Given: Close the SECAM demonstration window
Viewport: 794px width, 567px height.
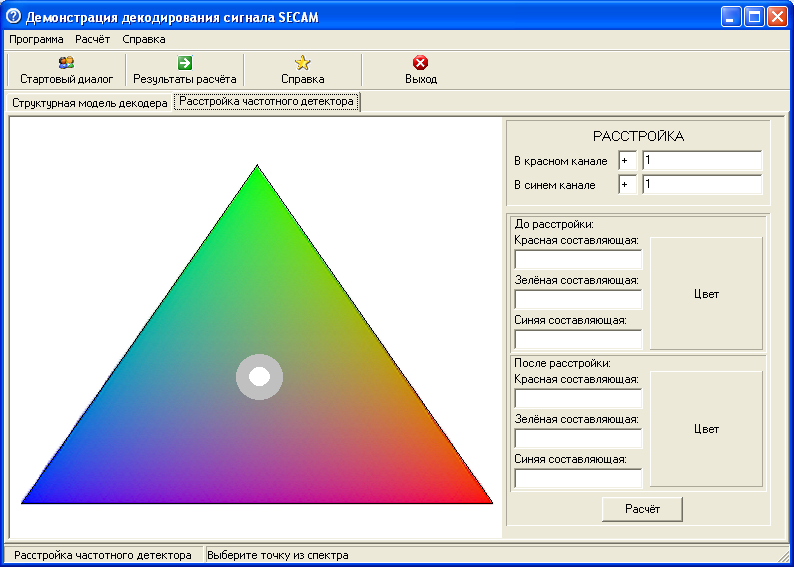Looking at the screenshot, I should (776, 17).
